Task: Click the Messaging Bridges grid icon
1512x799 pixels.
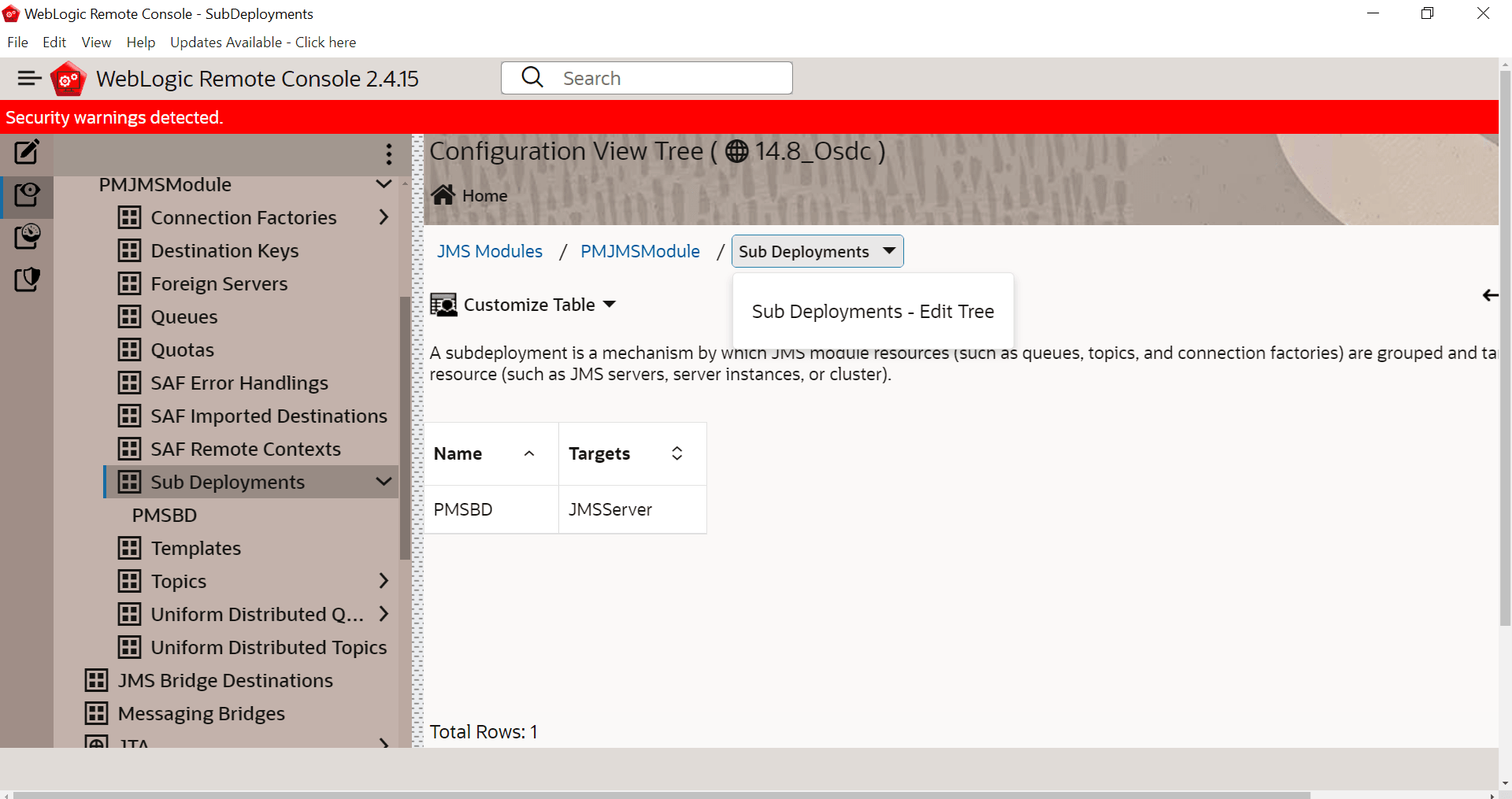Action: (96, 713)
